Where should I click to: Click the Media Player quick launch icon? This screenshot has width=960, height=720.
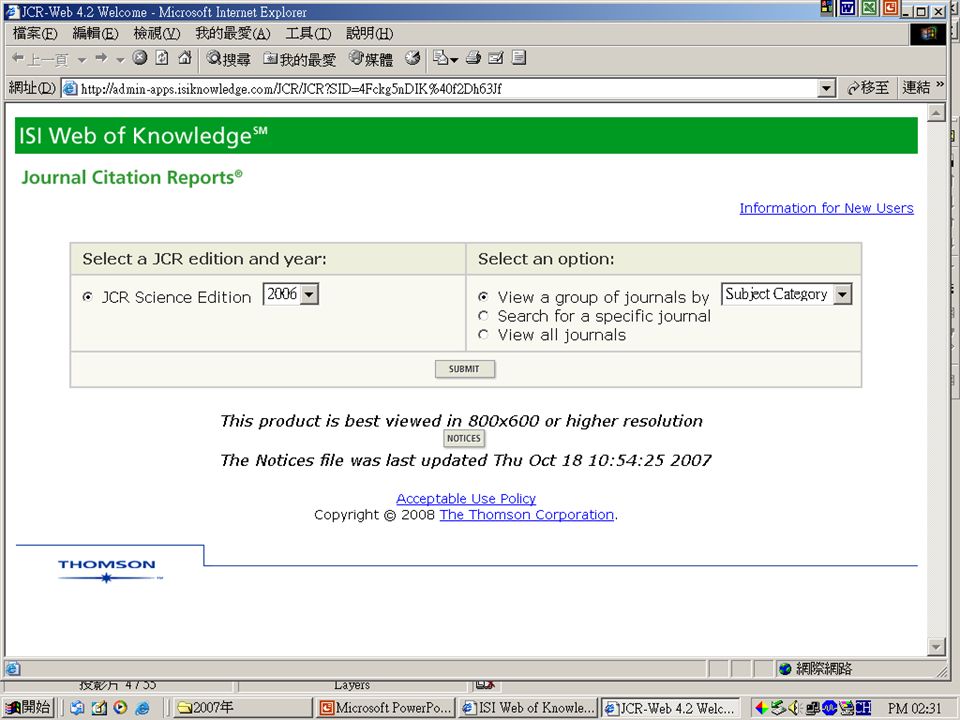click(121, 708)
